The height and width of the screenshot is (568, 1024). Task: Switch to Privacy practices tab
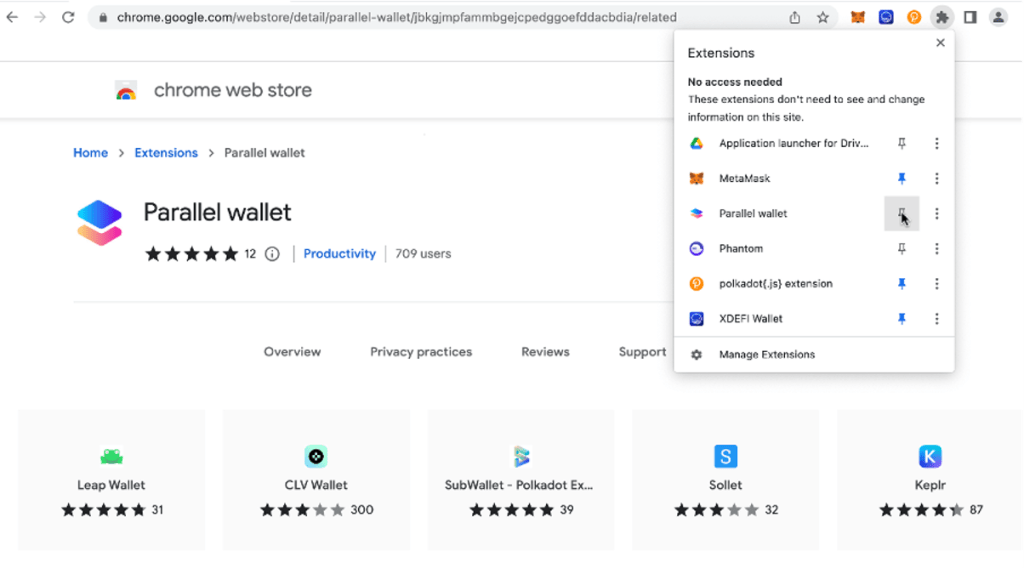point(421,352)
